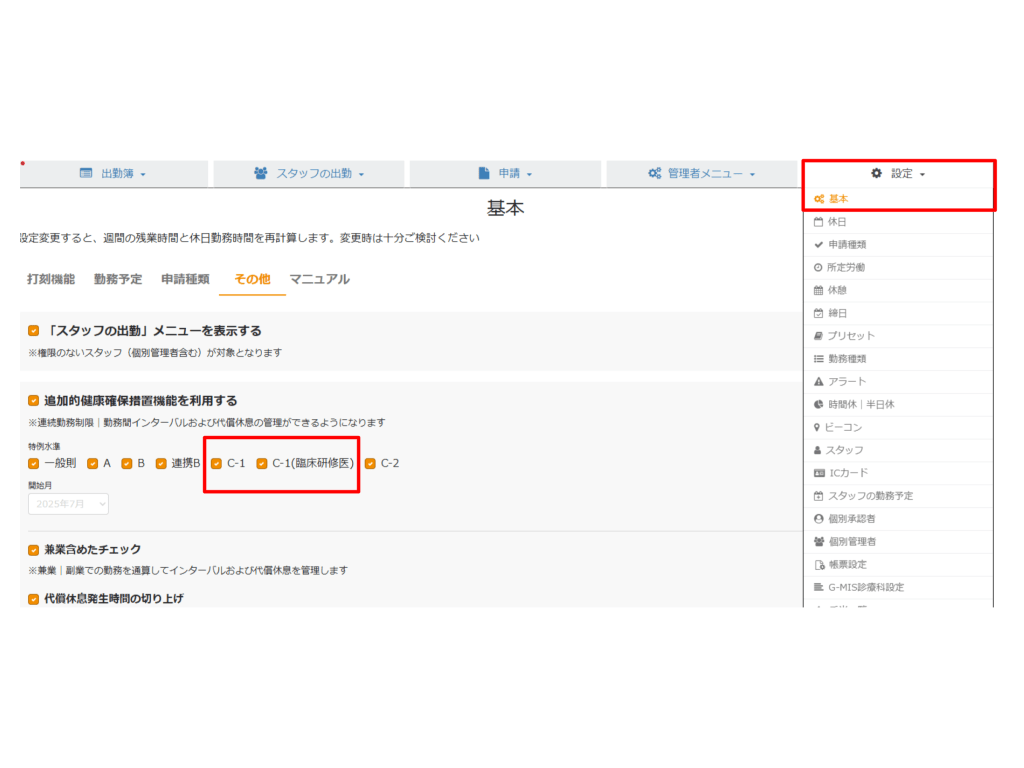Click the clock icon next to 所定労働

pyautogui.click(x=819, y=268)
